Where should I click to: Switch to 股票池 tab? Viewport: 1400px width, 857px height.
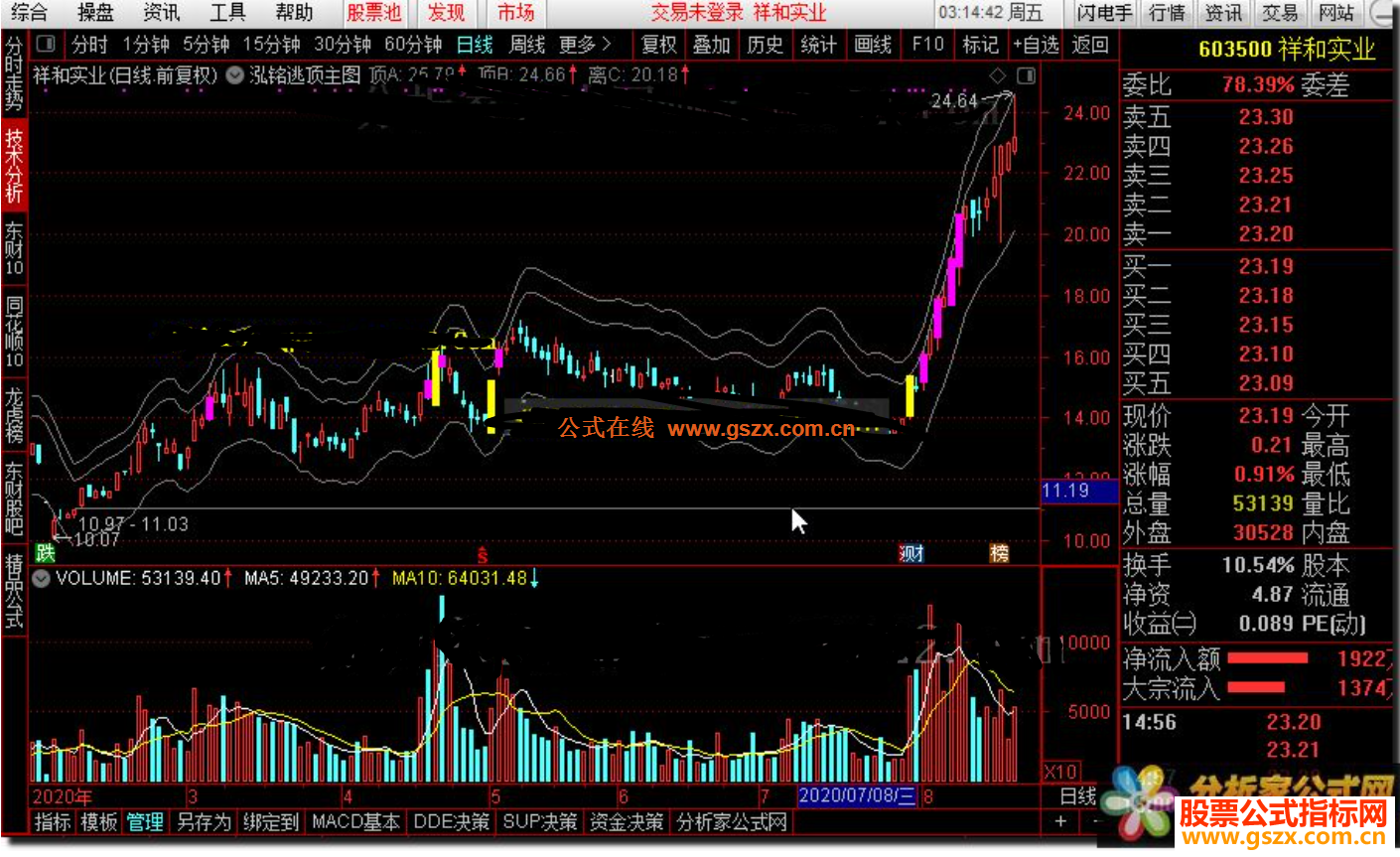tap(373, 13)
